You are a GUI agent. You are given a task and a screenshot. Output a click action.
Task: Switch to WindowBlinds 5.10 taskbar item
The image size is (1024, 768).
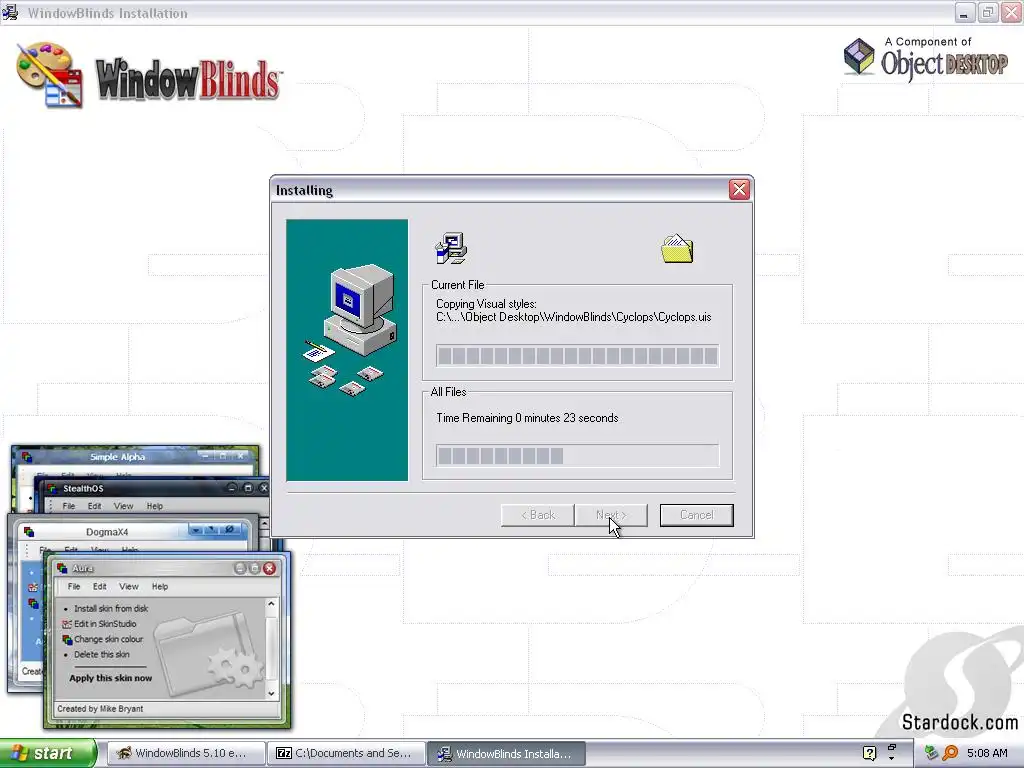pyautogui.click(x=185, y=753)
